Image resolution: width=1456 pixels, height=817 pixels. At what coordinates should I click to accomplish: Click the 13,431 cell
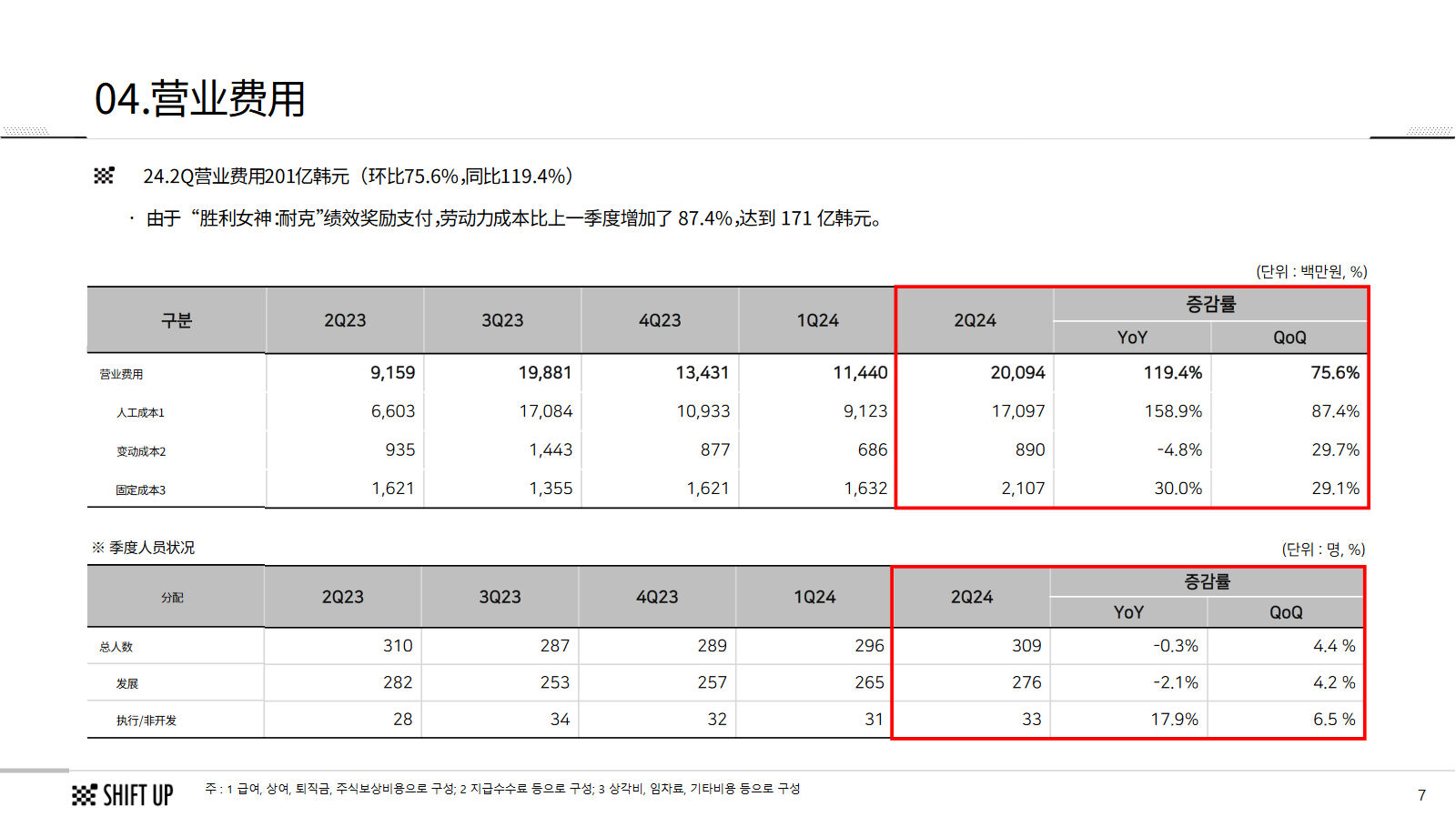703,373
